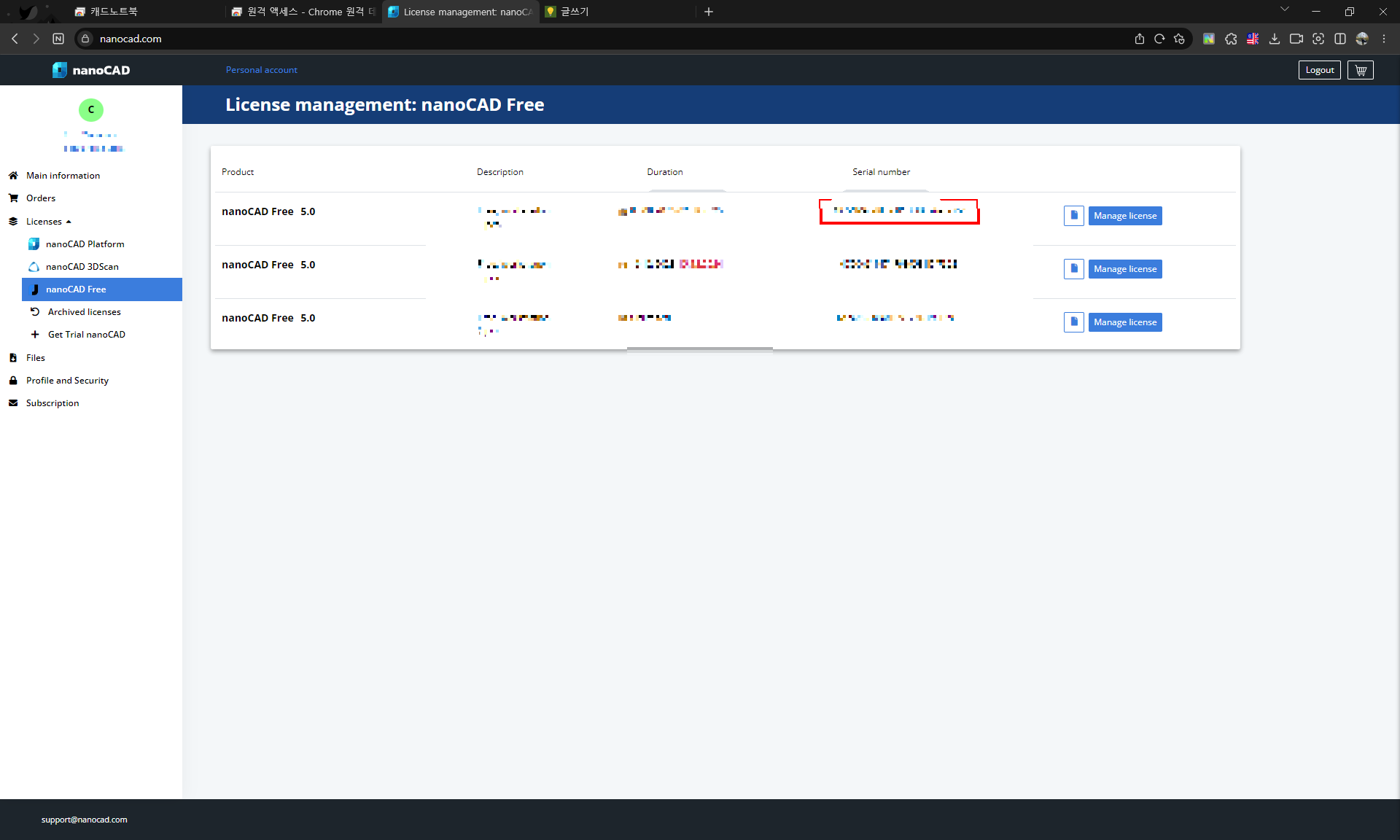
Task: Open nanoCAD 3DScan licenses
Action: click(82, 266)
